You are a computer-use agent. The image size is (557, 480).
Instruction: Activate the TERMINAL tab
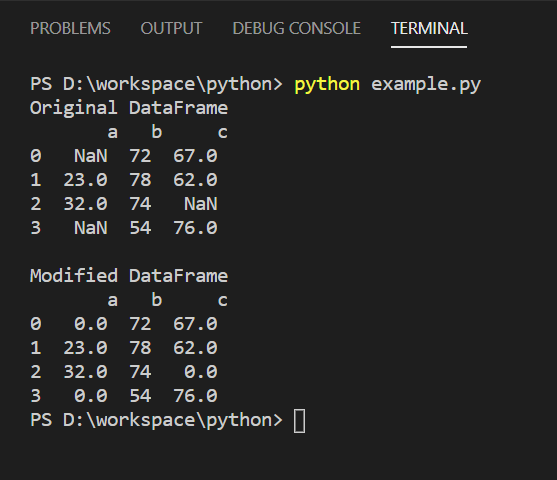[x=429, y=28]
